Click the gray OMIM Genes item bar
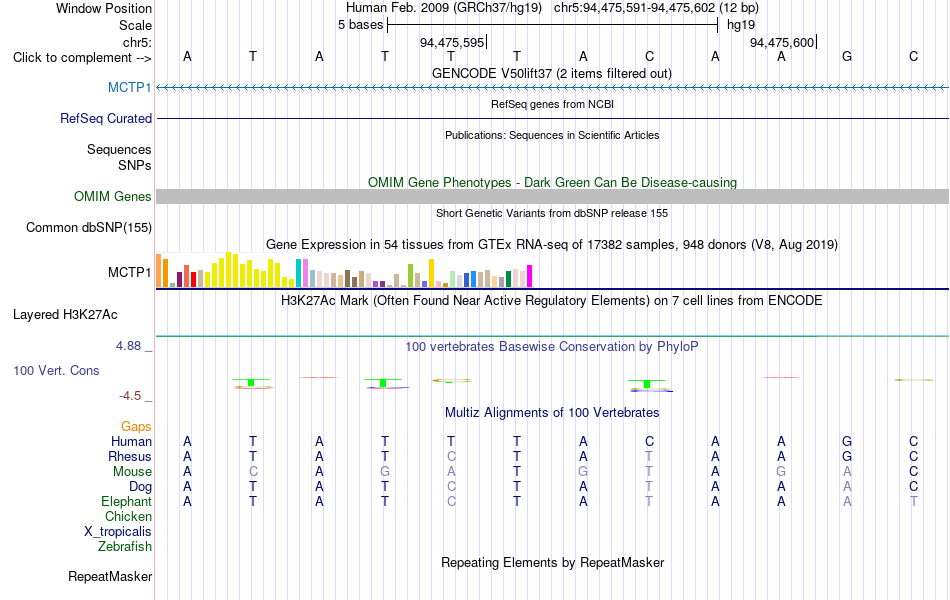 [x=553, y=196]
